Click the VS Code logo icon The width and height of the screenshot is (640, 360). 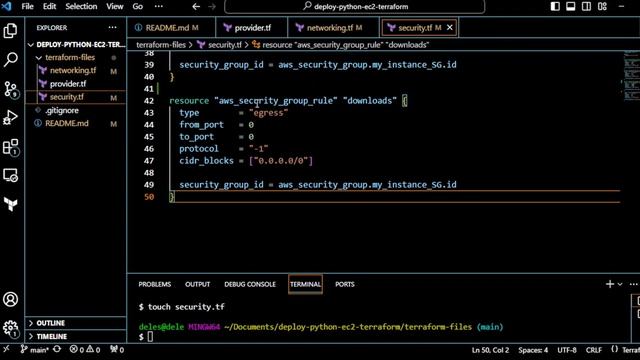[x=7, y=6]
